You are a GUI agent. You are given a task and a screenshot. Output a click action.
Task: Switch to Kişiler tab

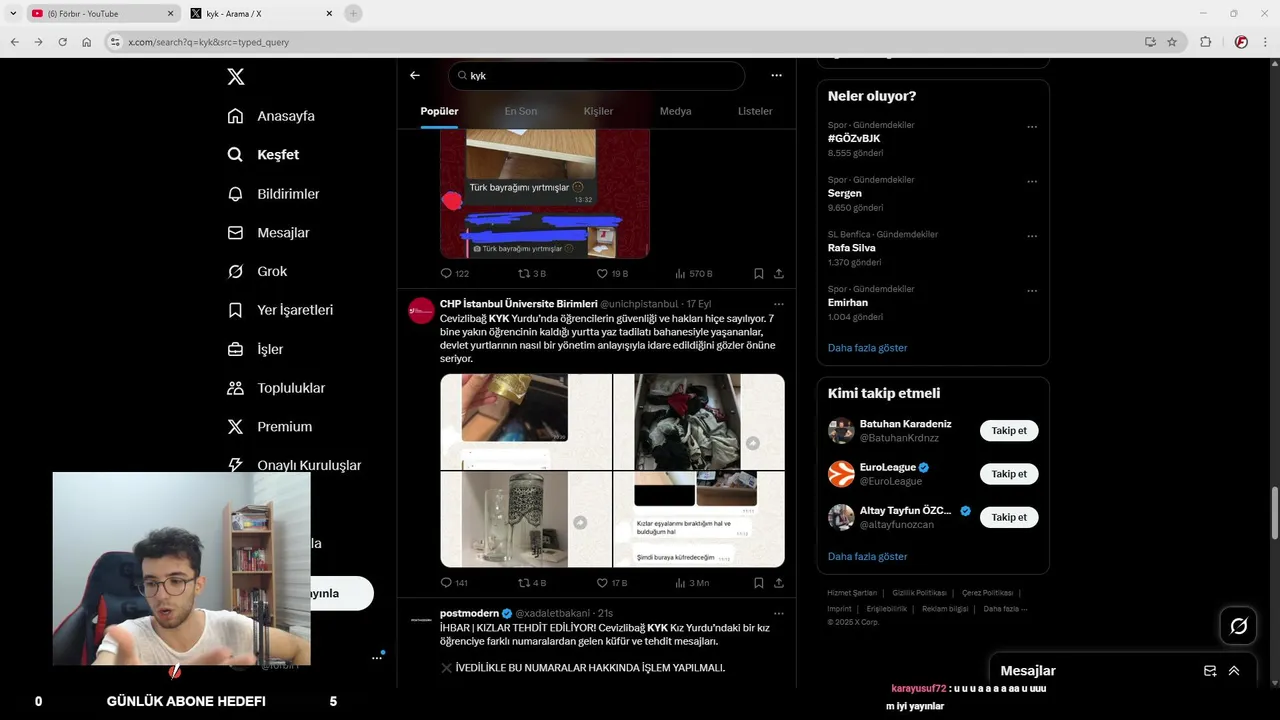tap(598, 111)
